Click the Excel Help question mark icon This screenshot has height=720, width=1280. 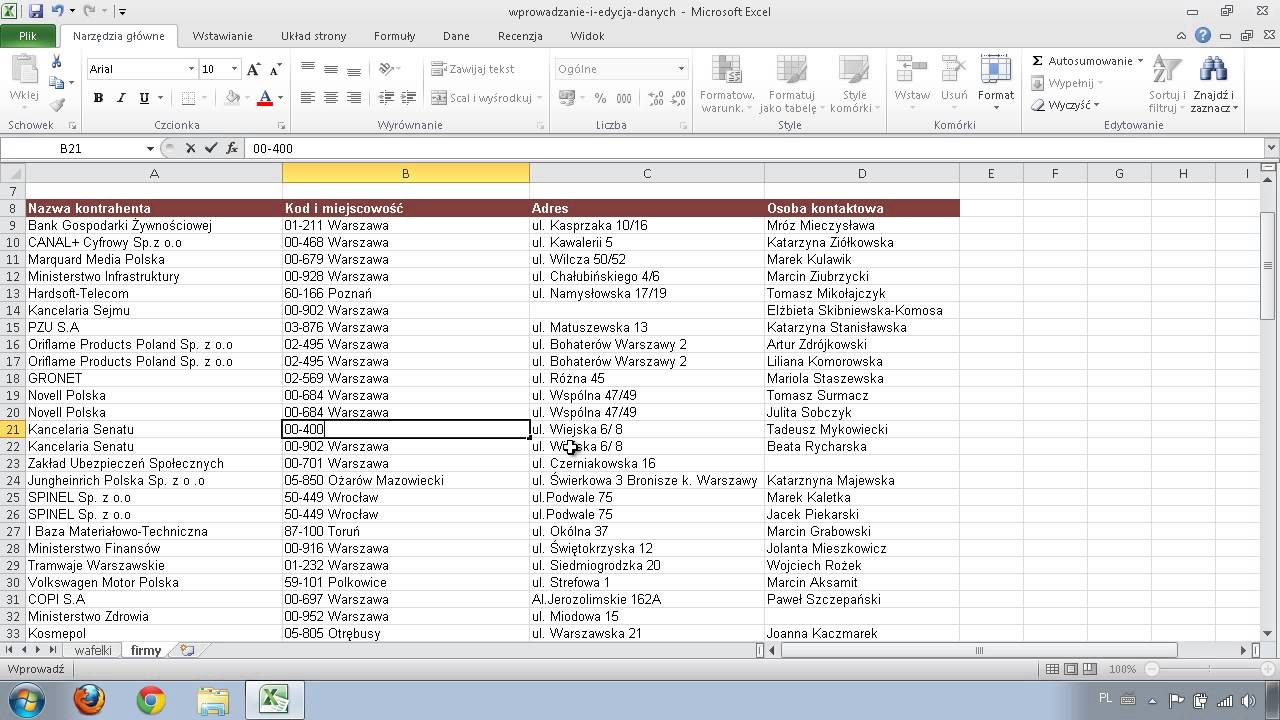coord(1203,35)
